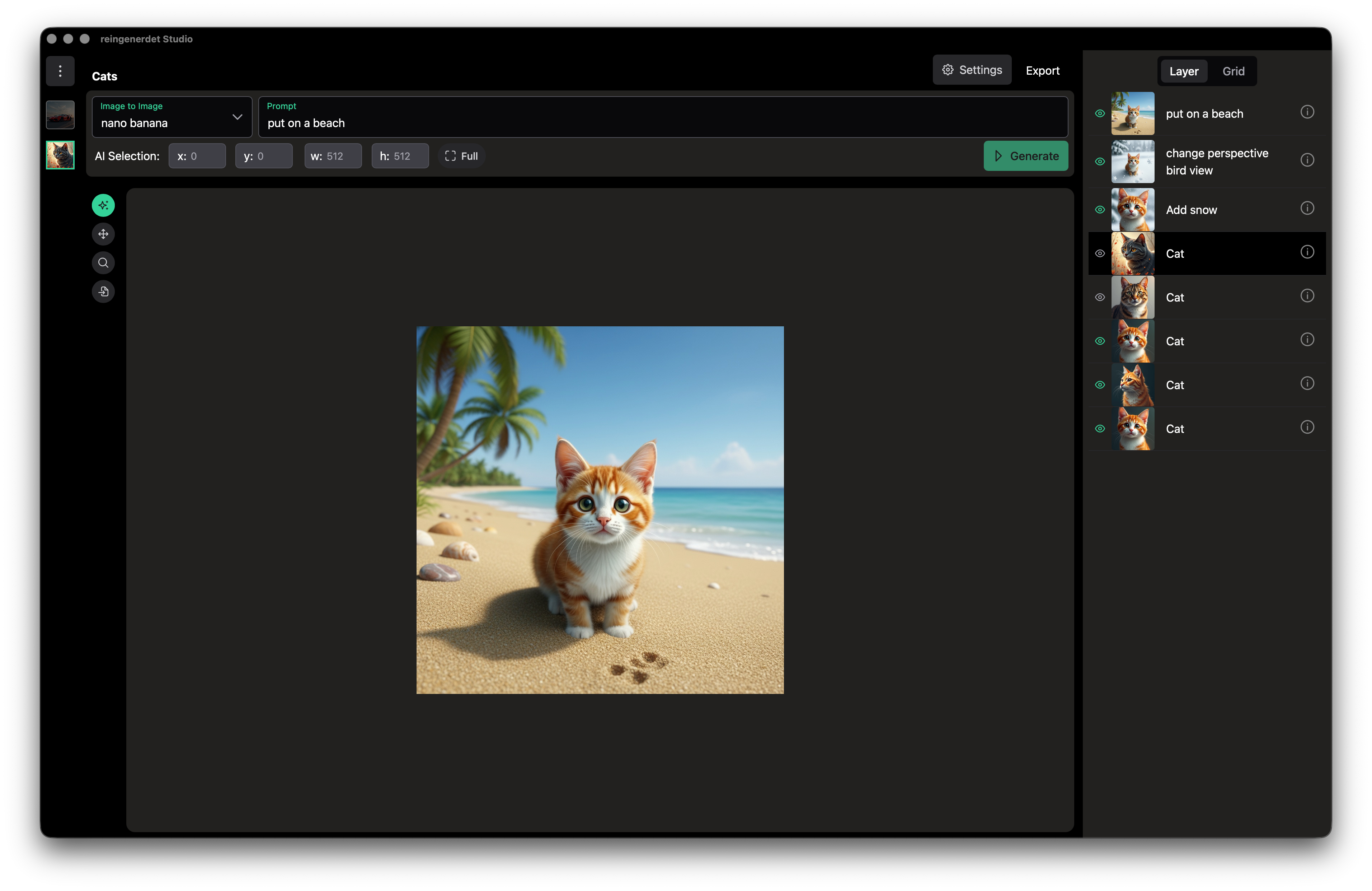
Task: Open info for 'change perspective bird view' layer
Action: pyautogui.click(x=1307, y=160)
